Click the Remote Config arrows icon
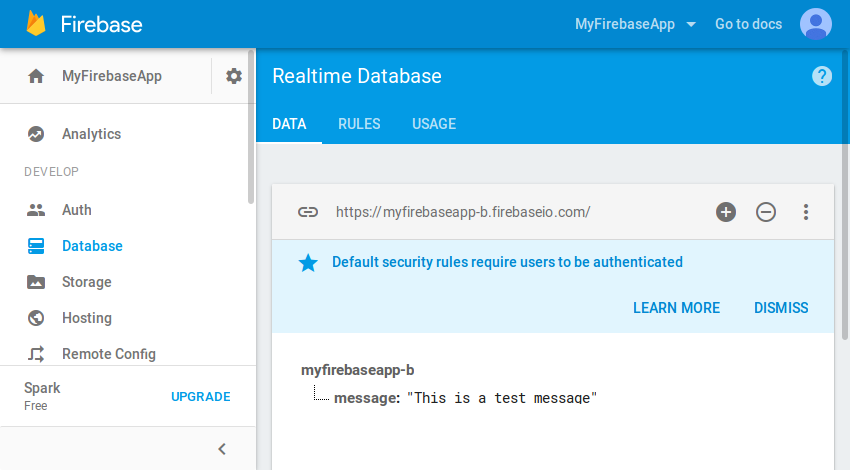The height and width of the screenshot is (470, 850). pos(36,354)
